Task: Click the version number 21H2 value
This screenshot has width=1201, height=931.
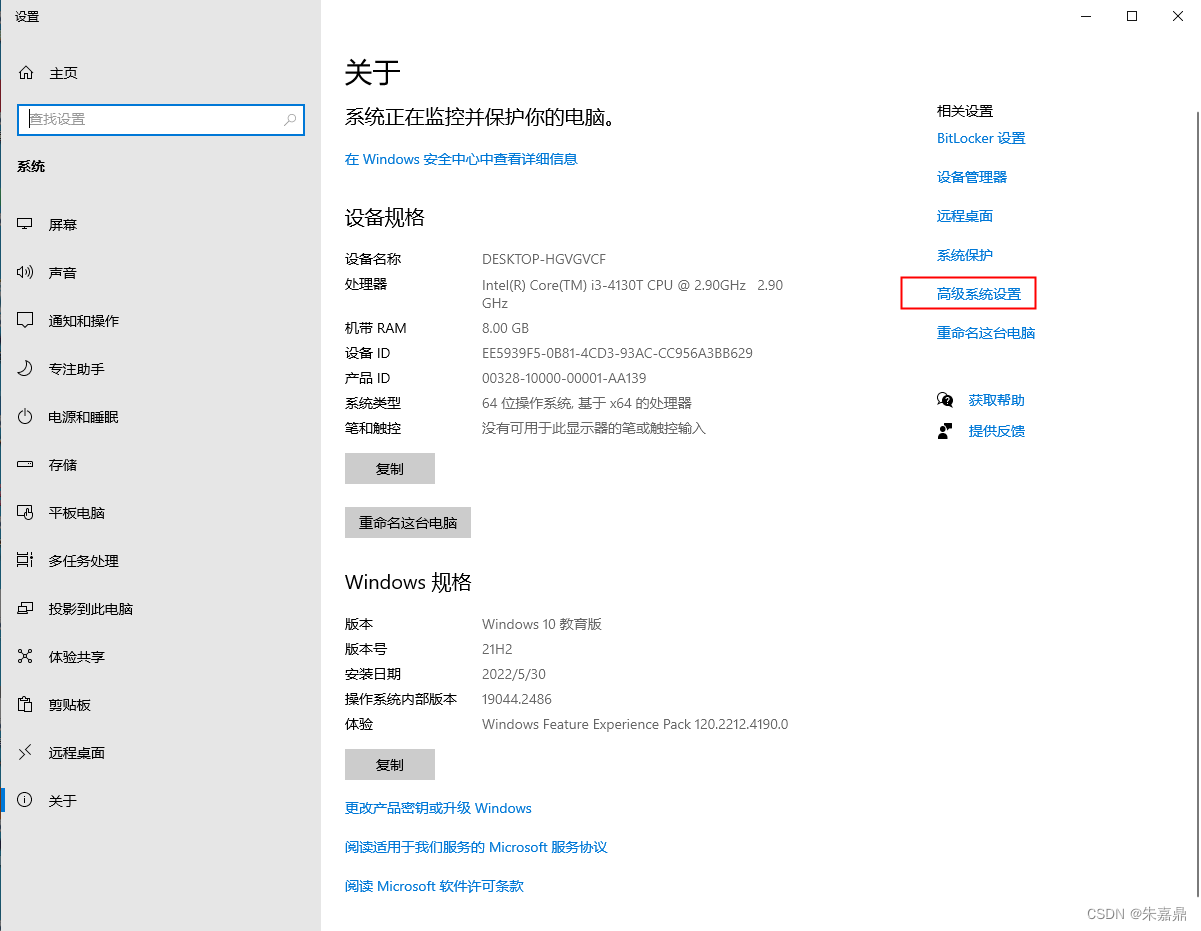Action: click(x=498, y=649)
